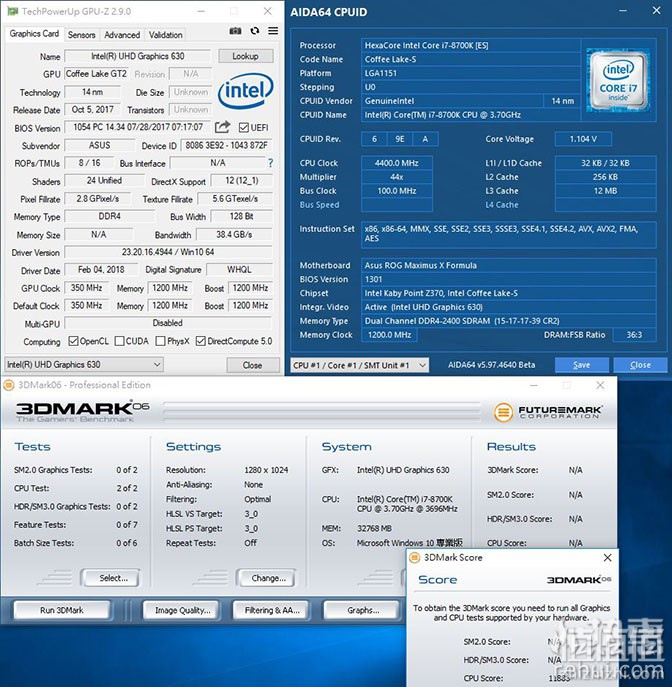Click the 3DMark Score dialog title icon
This screenshot has height=687, width=672.
(x=414, y=558)
